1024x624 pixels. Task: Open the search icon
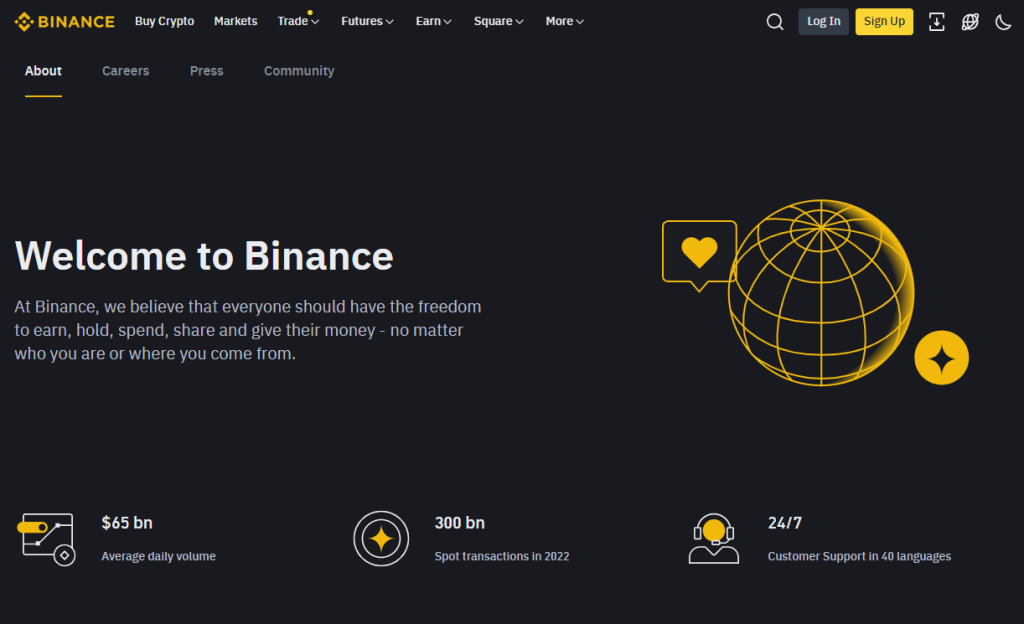click(775, 21)
